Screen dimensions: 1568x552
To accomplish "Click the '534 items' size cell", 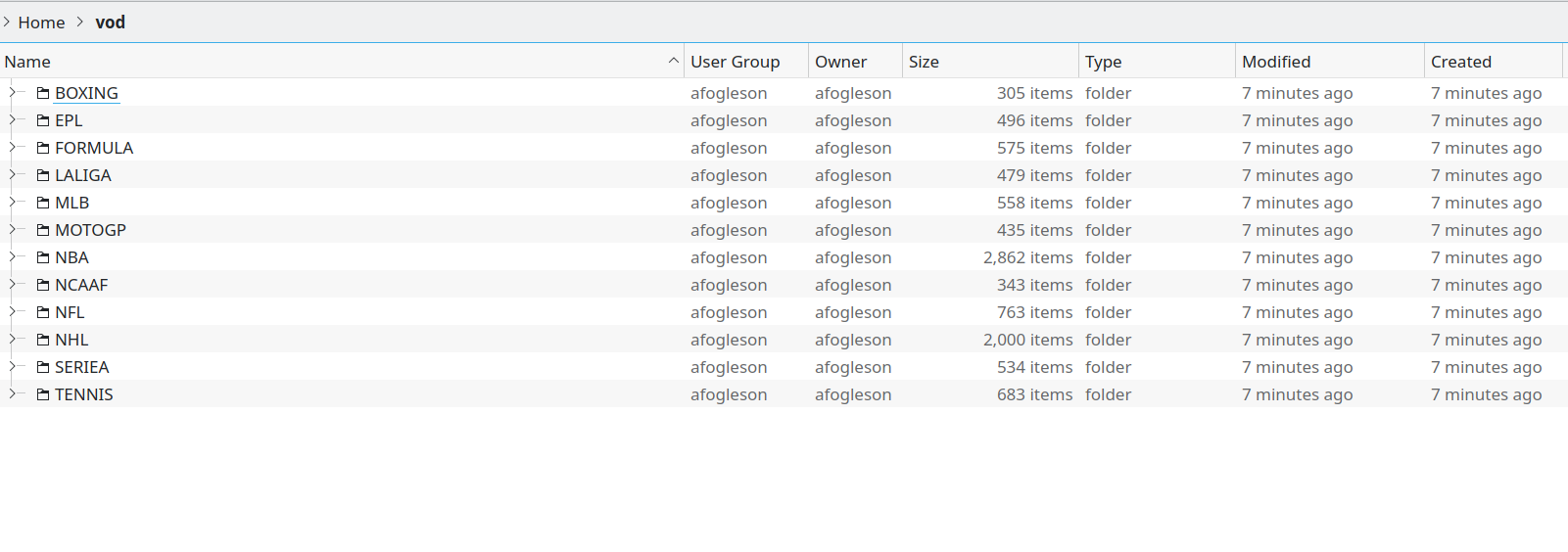I will point(1035,367).
